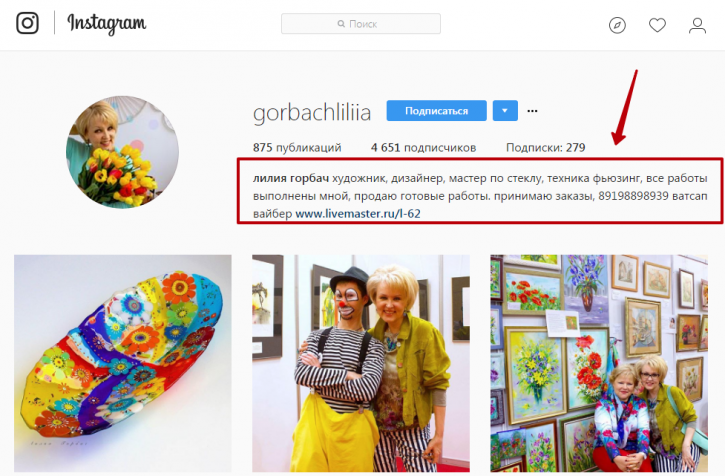Click the 875 публикаций posts count
Screen dimensions: 725x476
pos(297,148)
